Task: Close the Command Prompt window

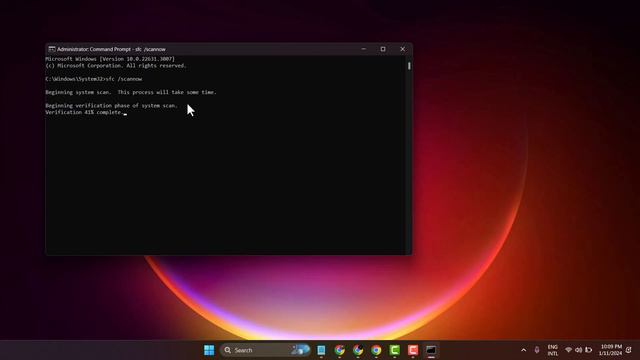Action: pos(402,49)
